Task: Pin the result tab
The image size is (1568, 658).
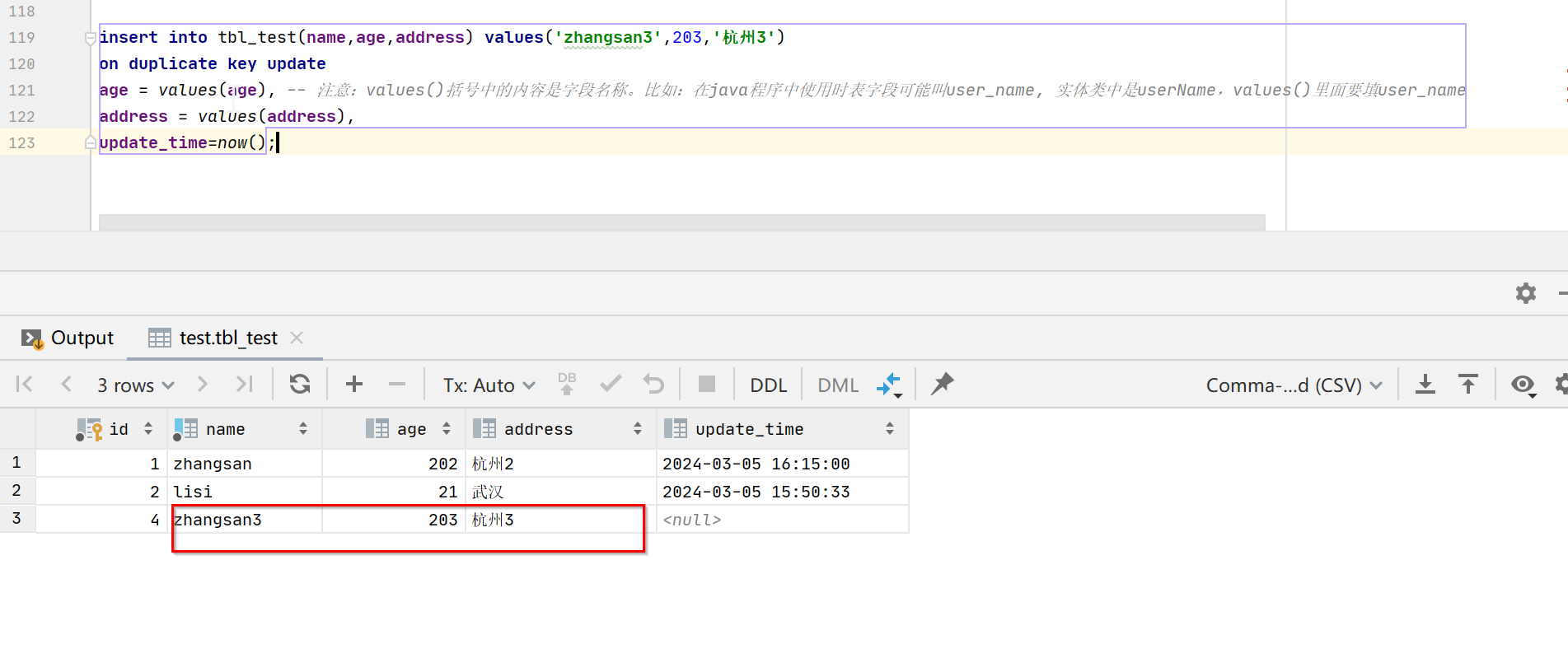Action: point(943,385)
